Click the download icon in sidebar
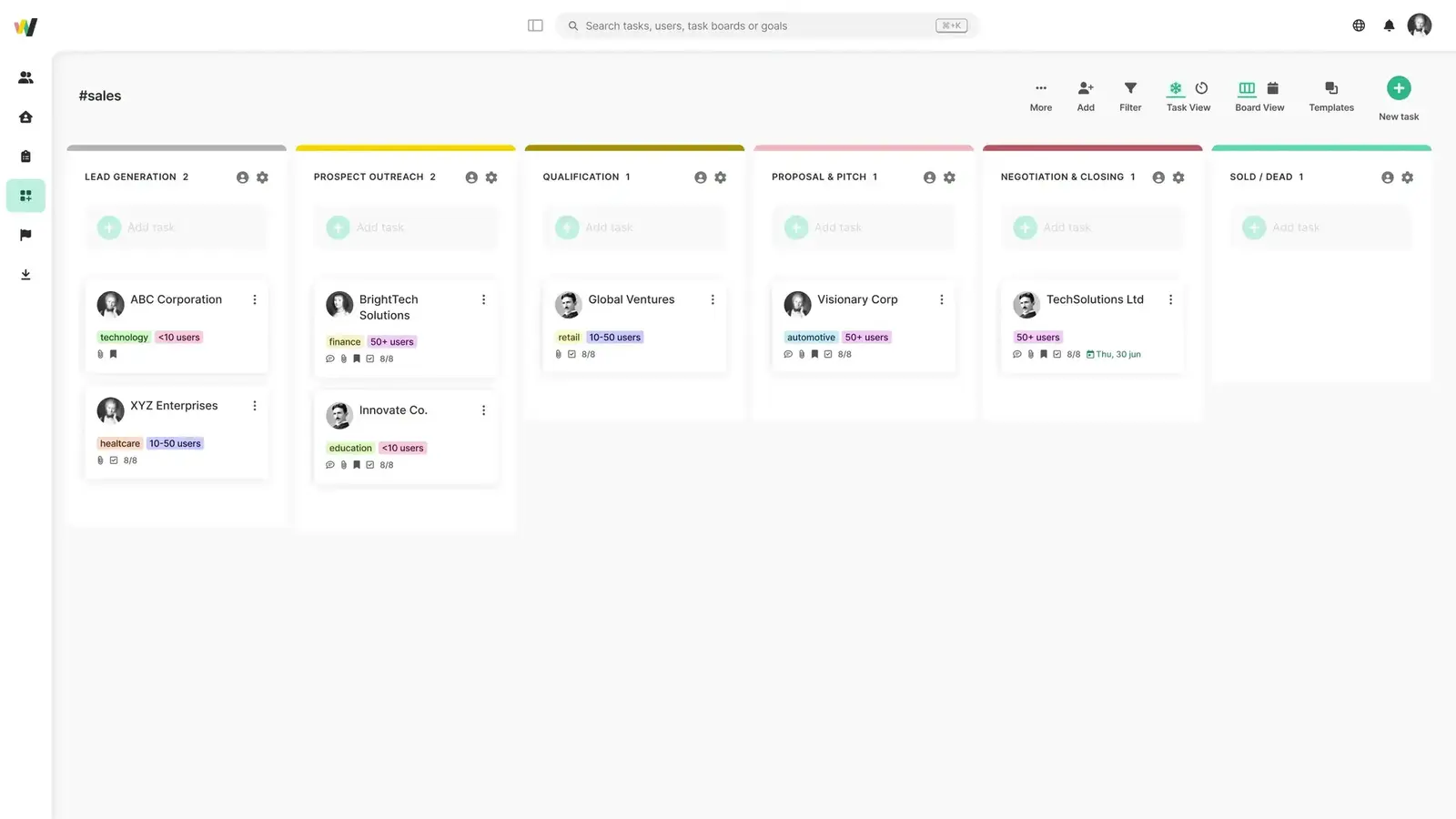The image size is (1456, 819). point(25,275)
